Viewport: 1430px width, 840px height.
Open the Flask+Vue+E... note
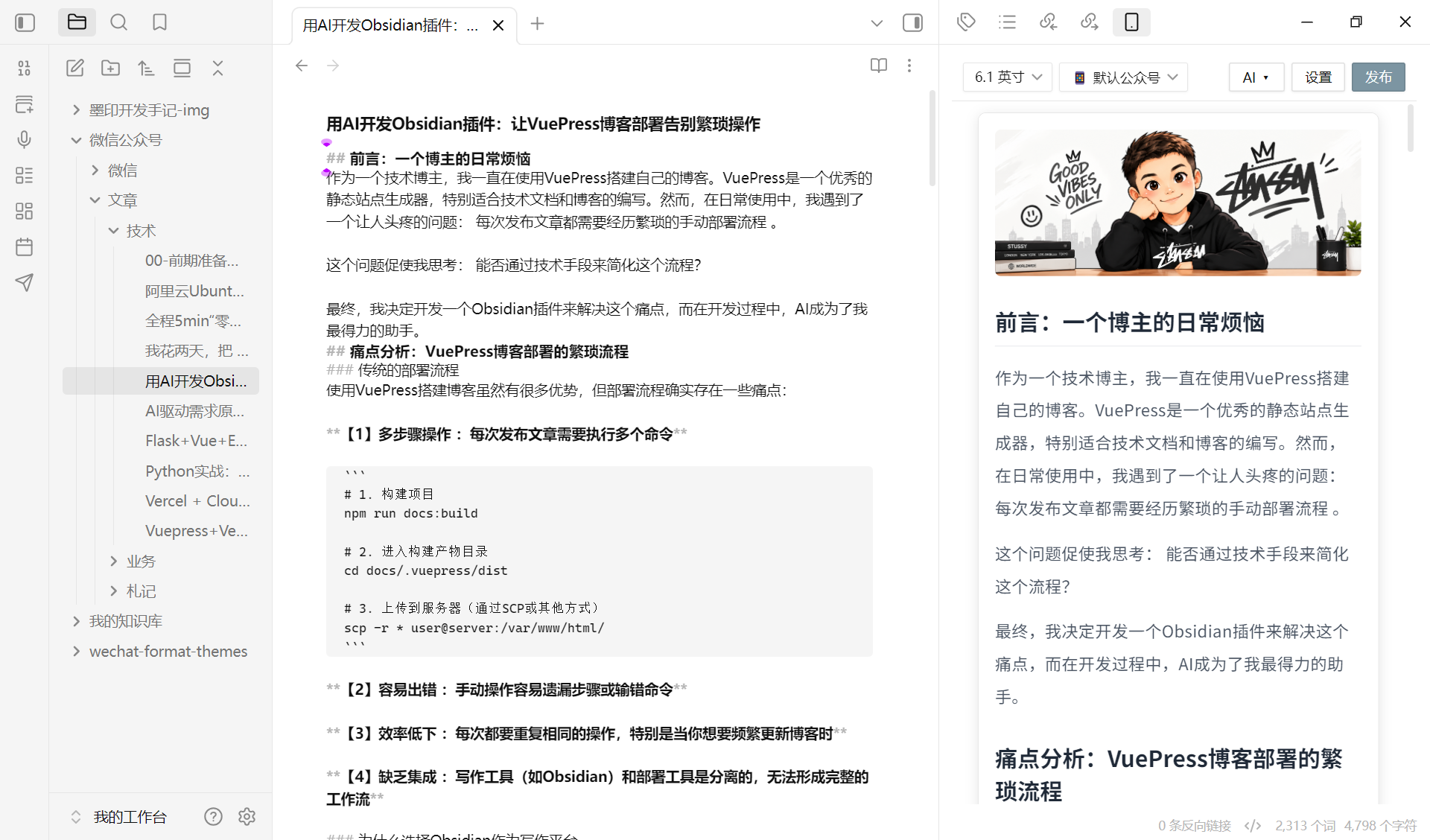tap(195, 441)
